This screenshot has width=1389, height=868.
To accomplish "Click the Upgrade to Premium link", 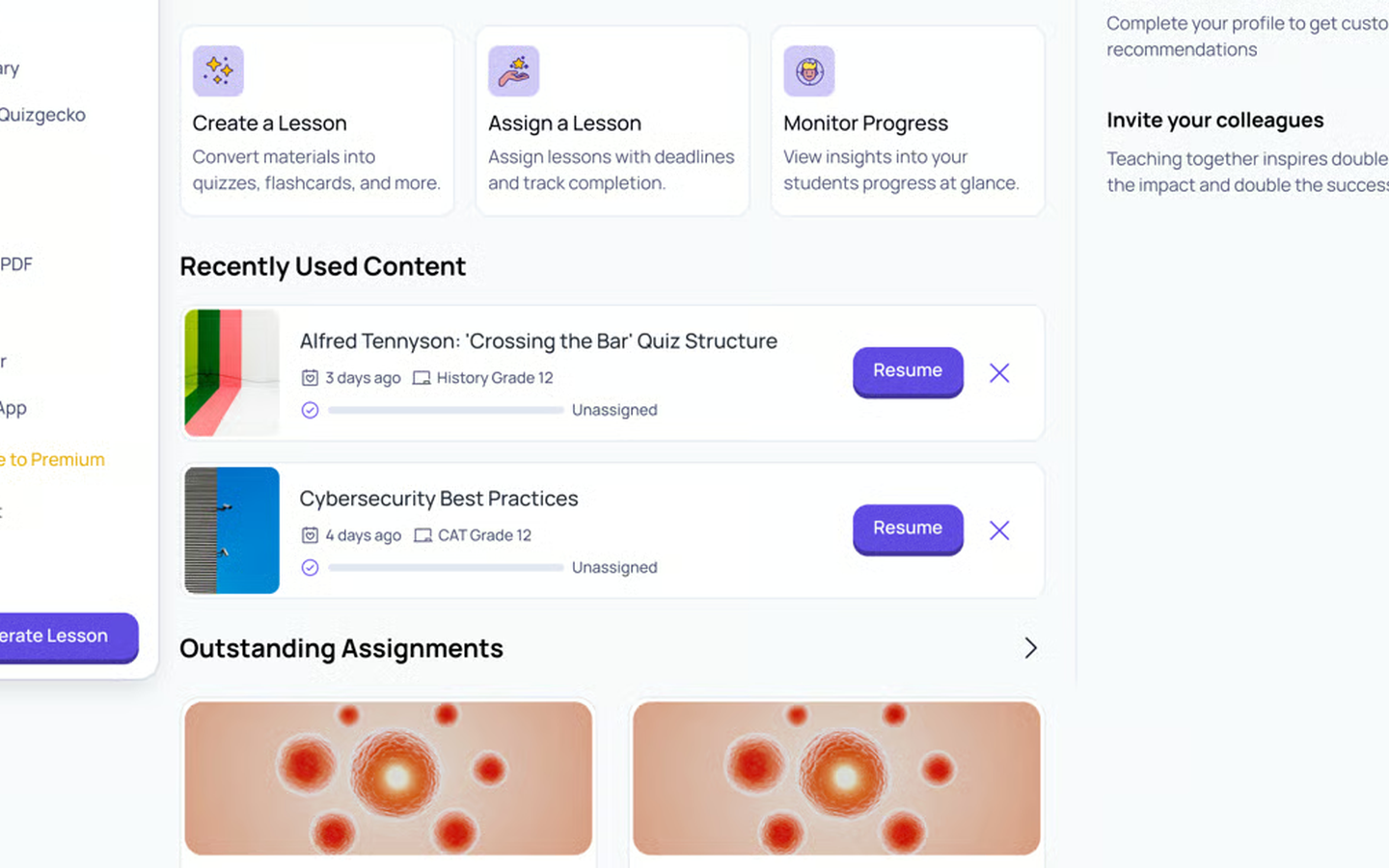I will pos(53,460).
